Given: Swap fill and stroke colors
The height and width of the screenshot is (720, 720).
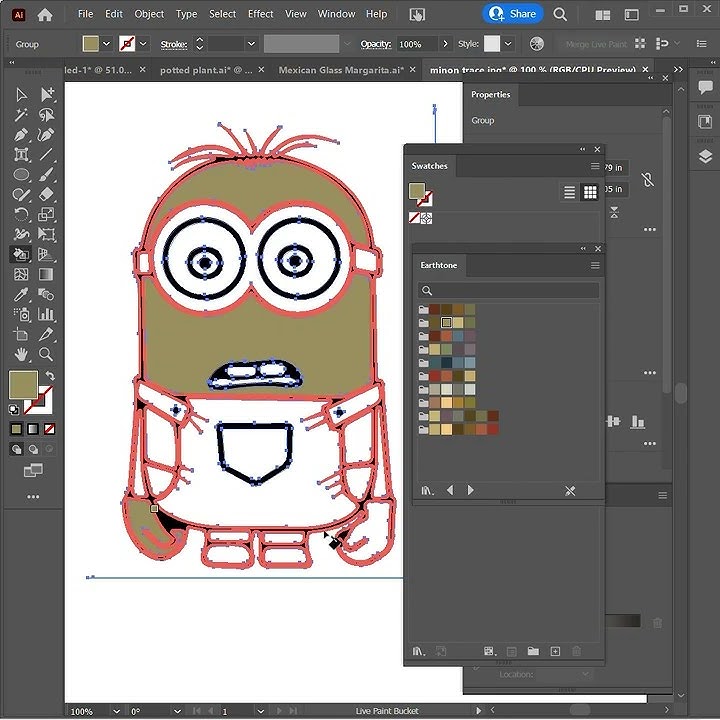Looking at the screenshot, I should tap(50, 376).
